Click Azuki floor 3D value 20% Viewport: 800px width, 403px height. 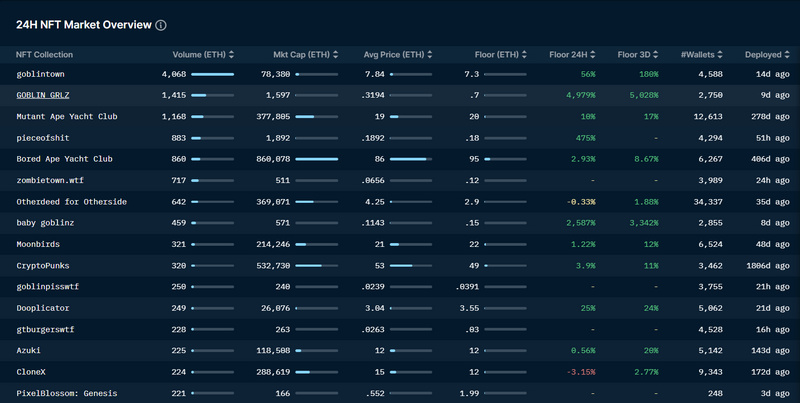(x=651, y=350)
